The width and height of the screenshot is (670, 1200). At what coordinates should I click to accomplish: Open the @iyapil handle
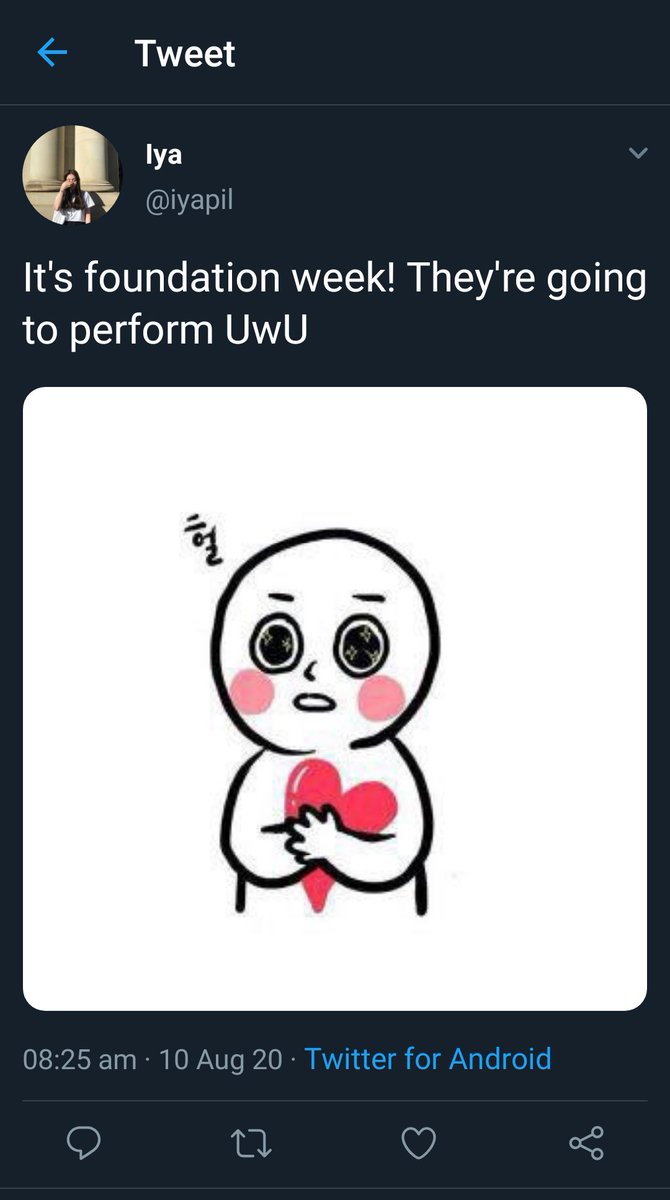click(x=190, y=201)
